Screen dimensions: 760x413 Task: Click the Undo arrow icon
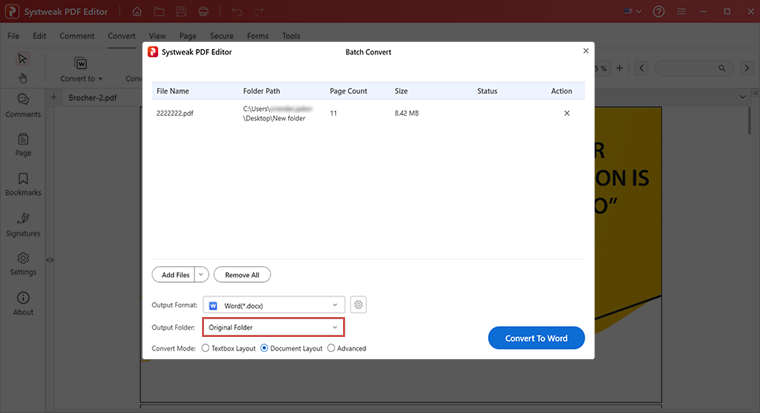pos(237,11)
